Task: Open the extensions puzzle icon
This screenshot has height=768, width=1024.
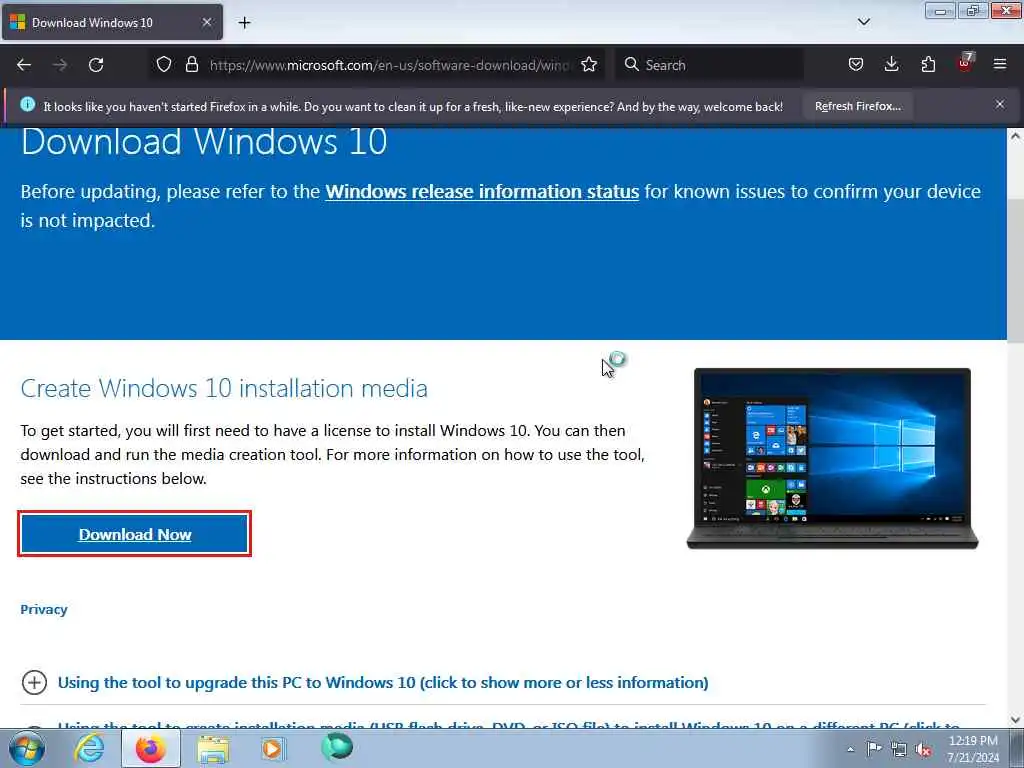Action: (928, 64)
